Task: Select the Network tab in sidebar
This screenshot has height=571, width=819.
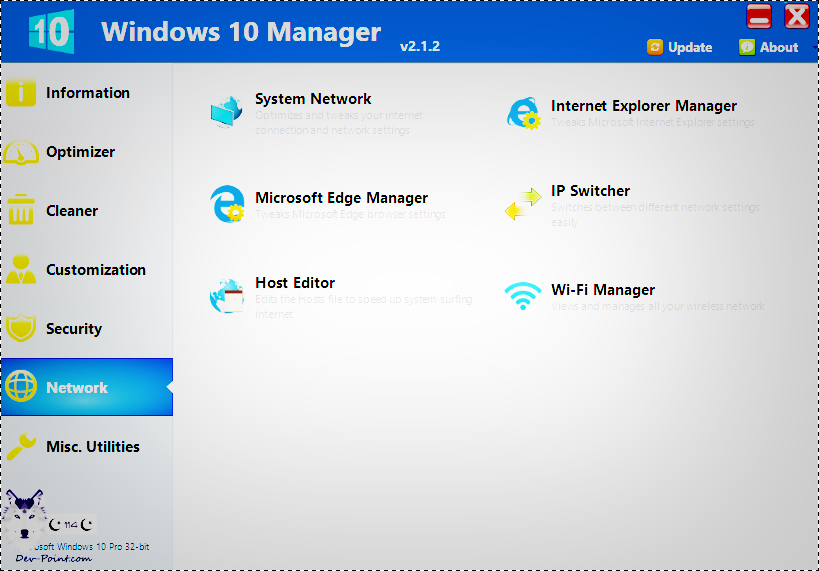Action: 77,388
